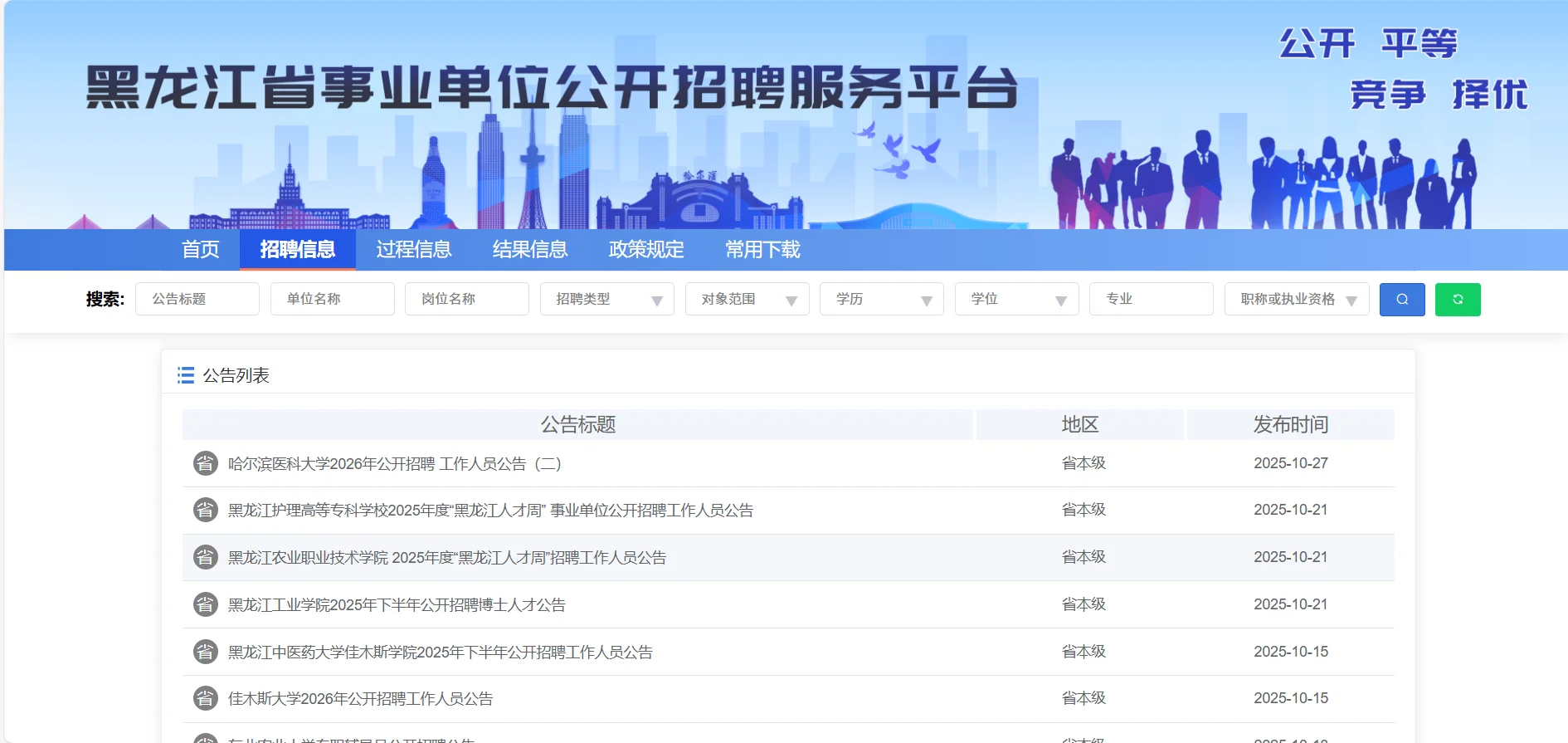
Task: Click 省 badge for 黑龙江中医药大学佳木斯学院 row
Action: pyautogui.click(x=206, y=652)
